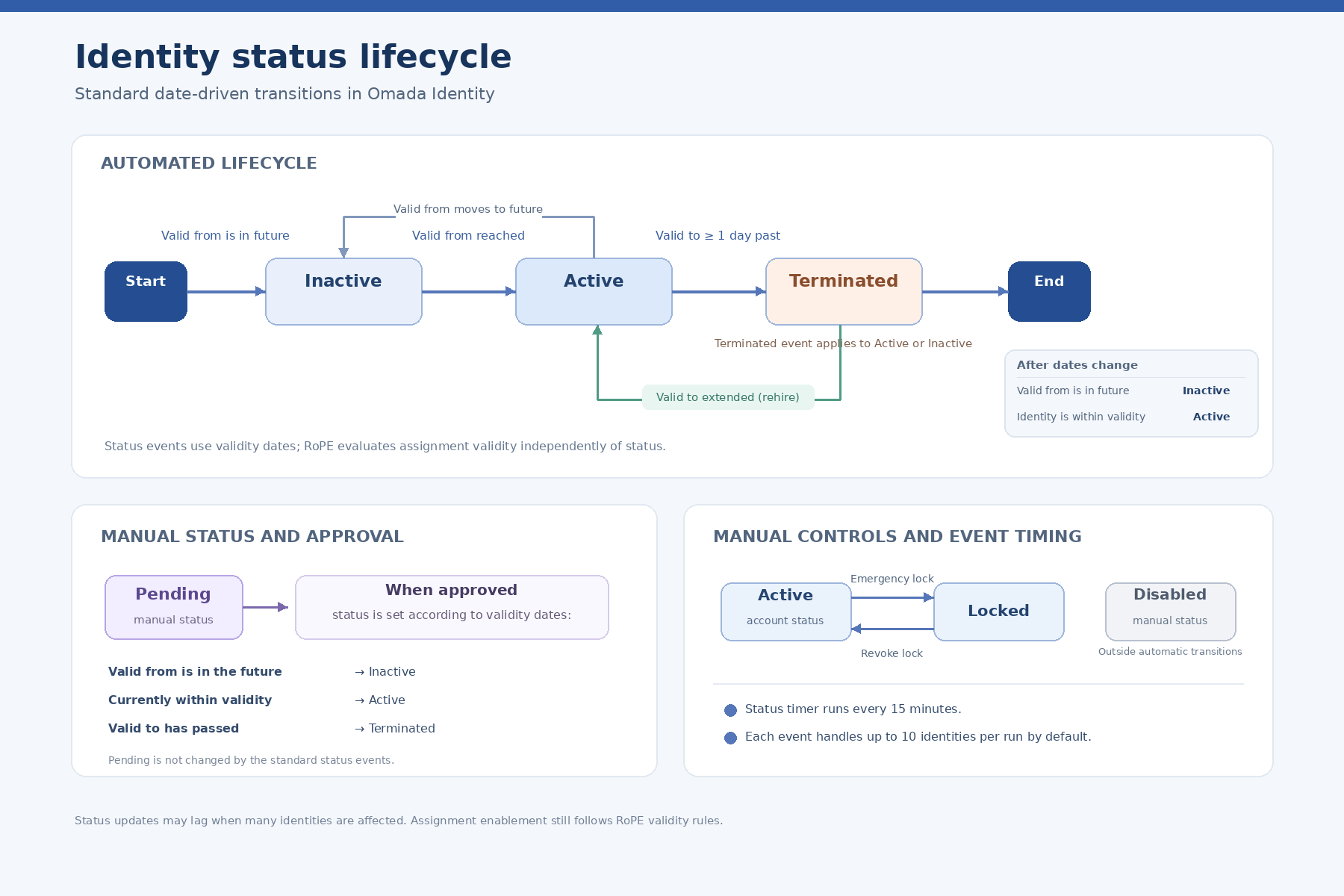Click the 'Revoke lock' label
This screenshot has width=1344, height=896.
pyautogui.click(x=892, y=653)
